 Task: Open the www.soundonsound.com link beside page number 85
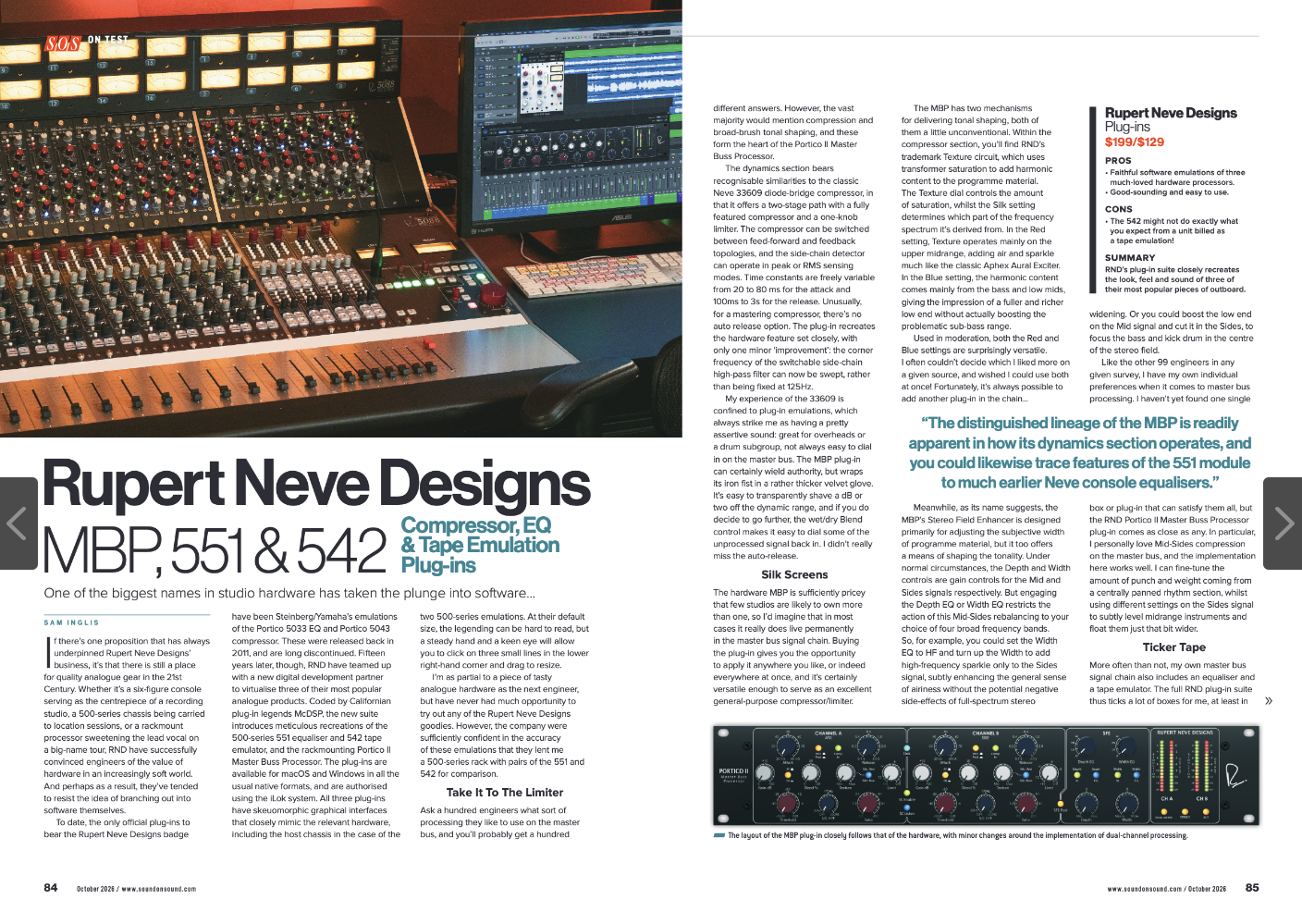coord(1145,889)
